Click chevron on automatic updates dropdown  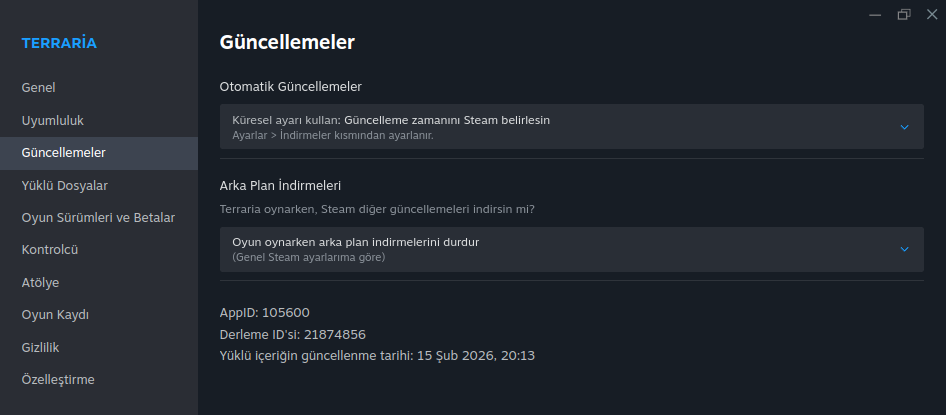click(904, 127)
